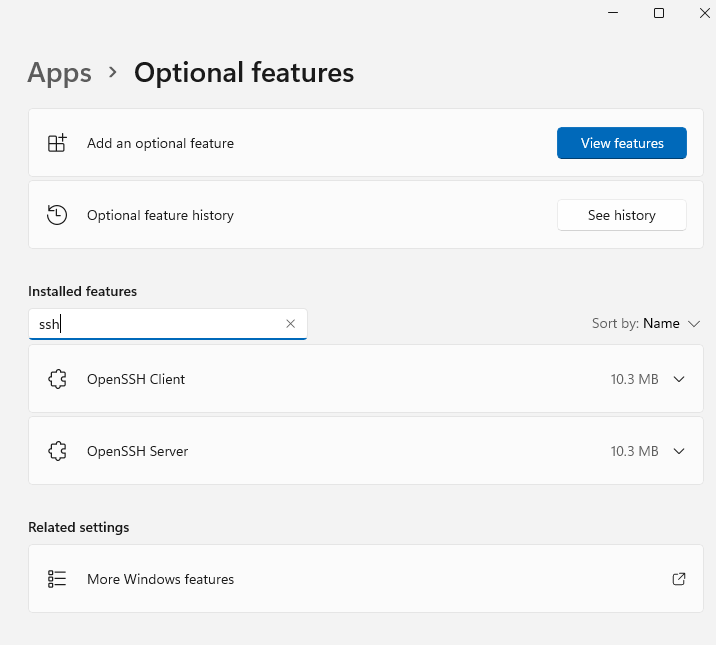
Task: Click the external link icon for More Windows features
Action: 679,579
